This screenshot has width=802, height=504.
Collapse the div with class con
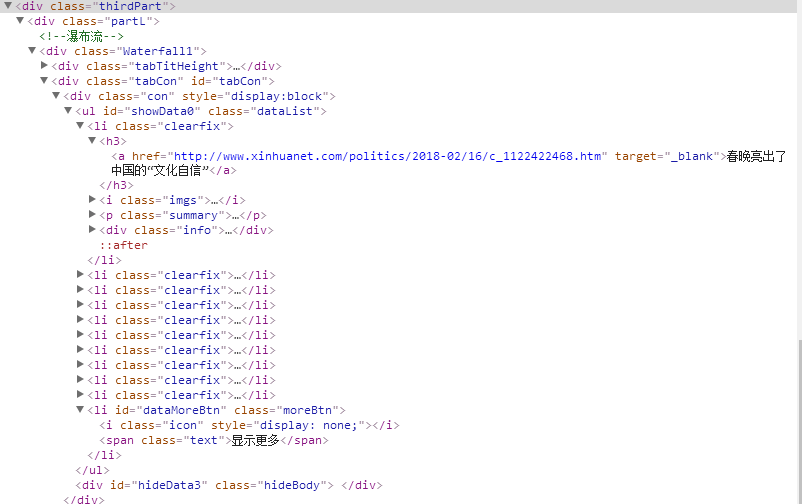click(x=56, y=96)
